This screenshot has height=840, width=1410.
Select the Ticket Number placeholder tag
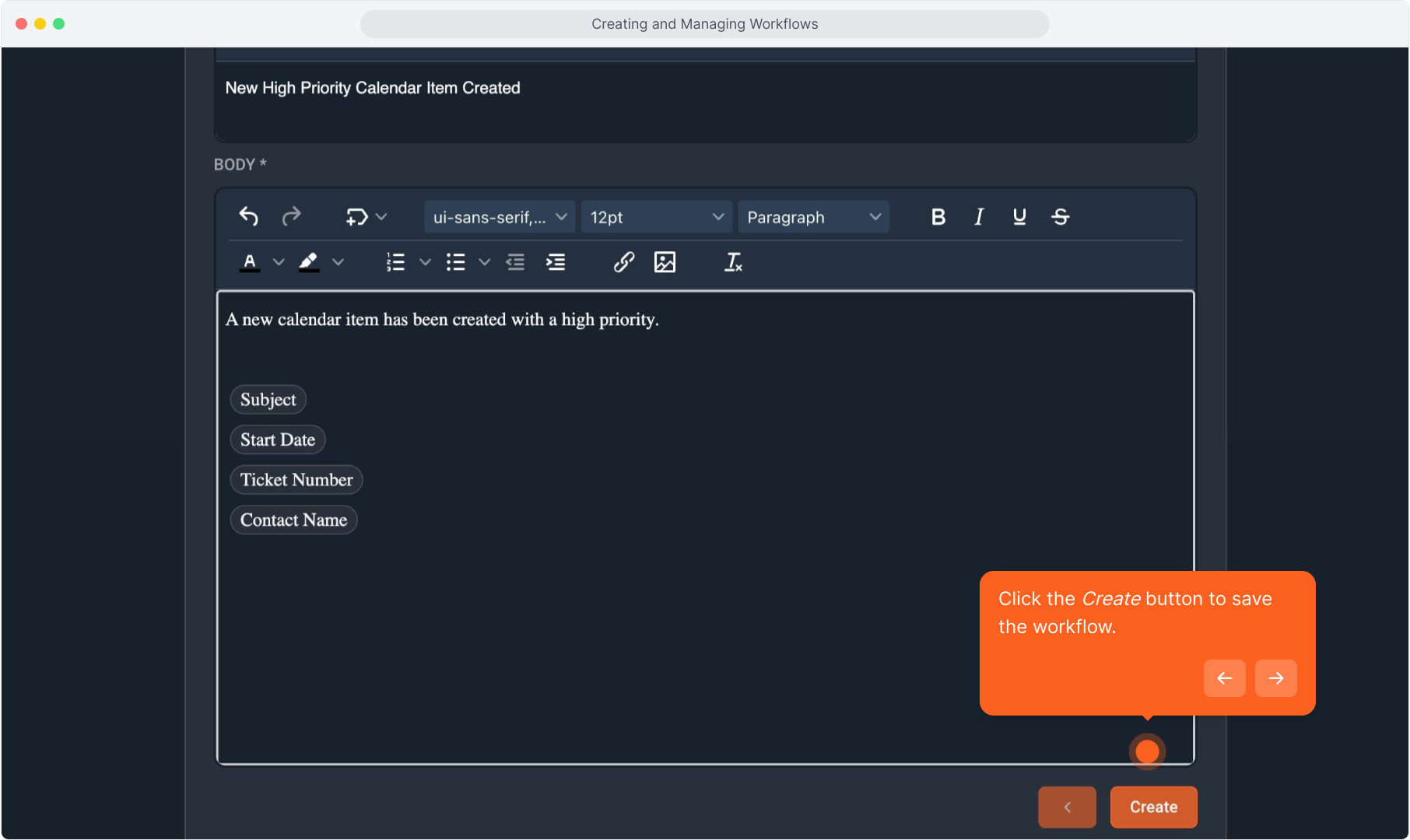pos(296,480)
